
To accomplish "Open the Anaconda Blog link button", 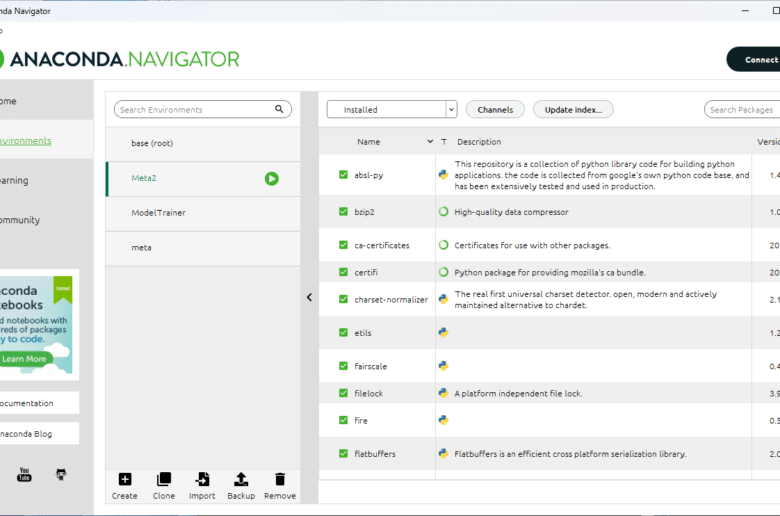I will coord(39,434).
